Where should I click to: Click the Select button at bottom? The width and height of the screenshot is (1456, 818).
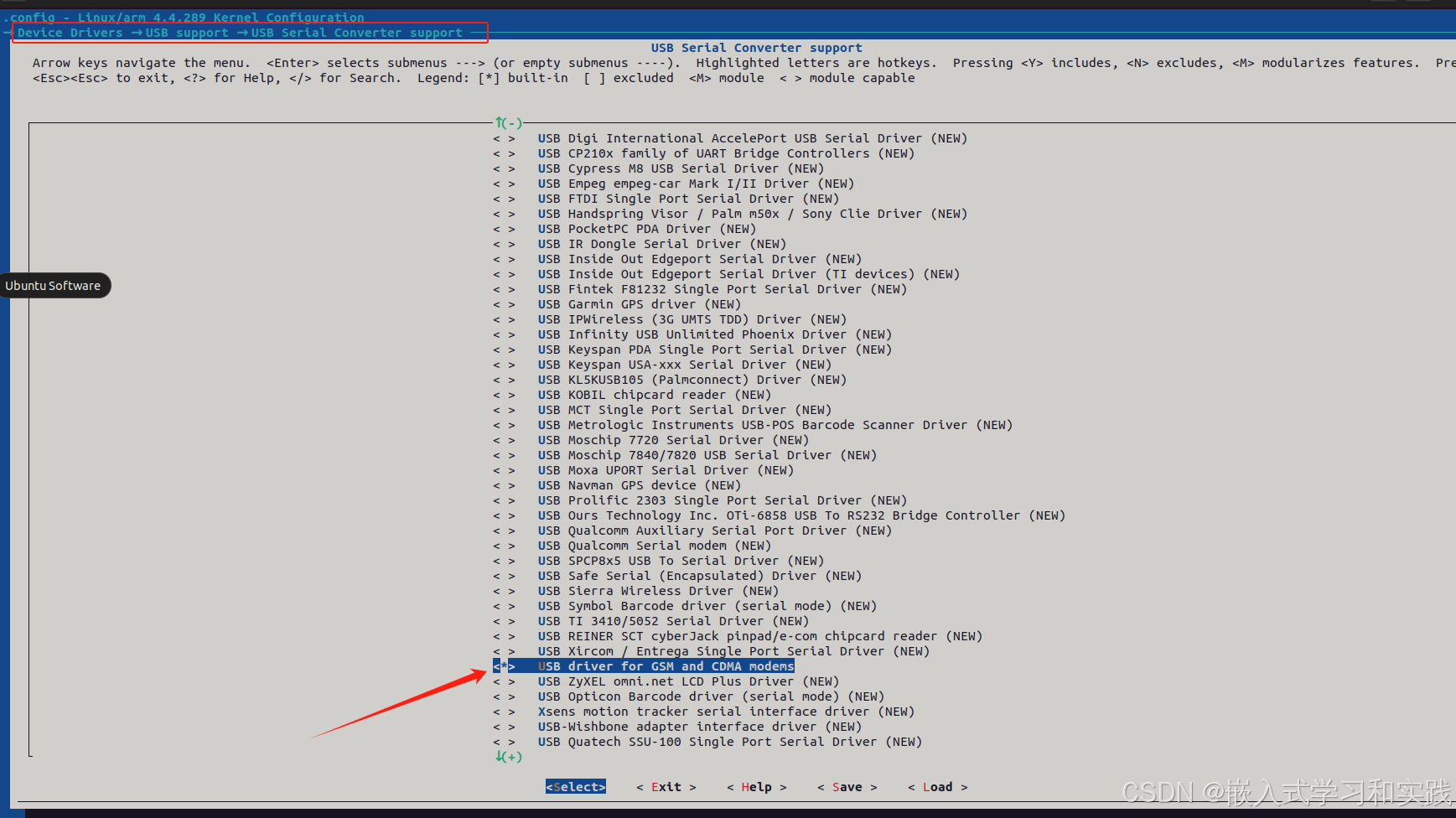[575, 787]
